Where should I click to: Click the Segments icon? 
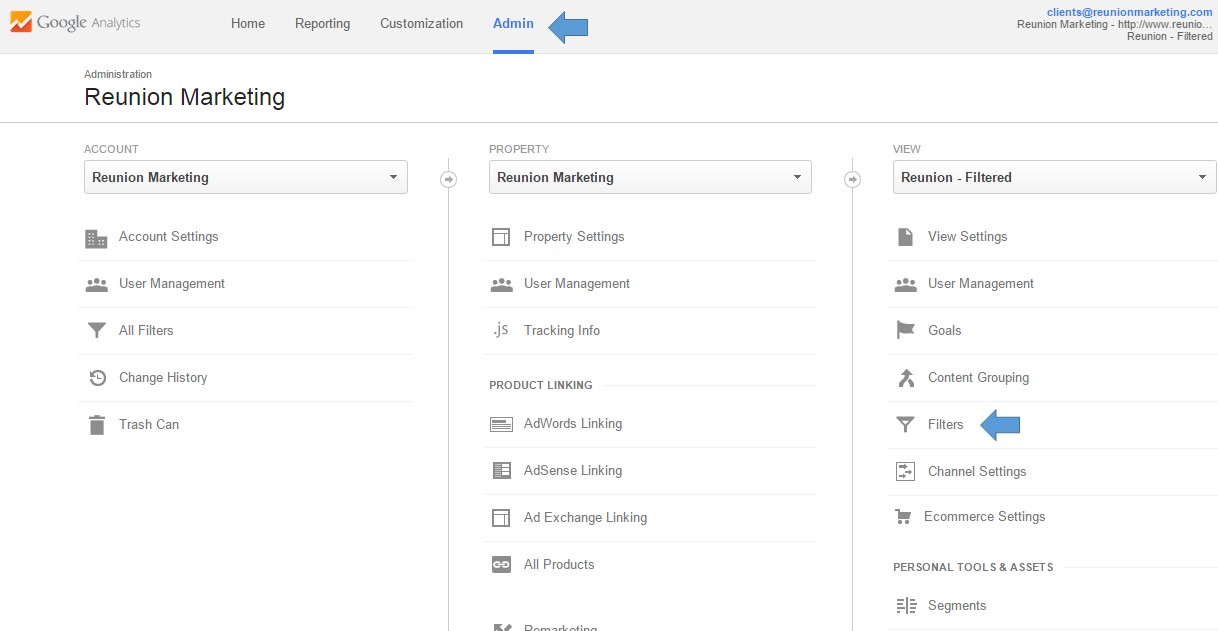click(906, 606)
